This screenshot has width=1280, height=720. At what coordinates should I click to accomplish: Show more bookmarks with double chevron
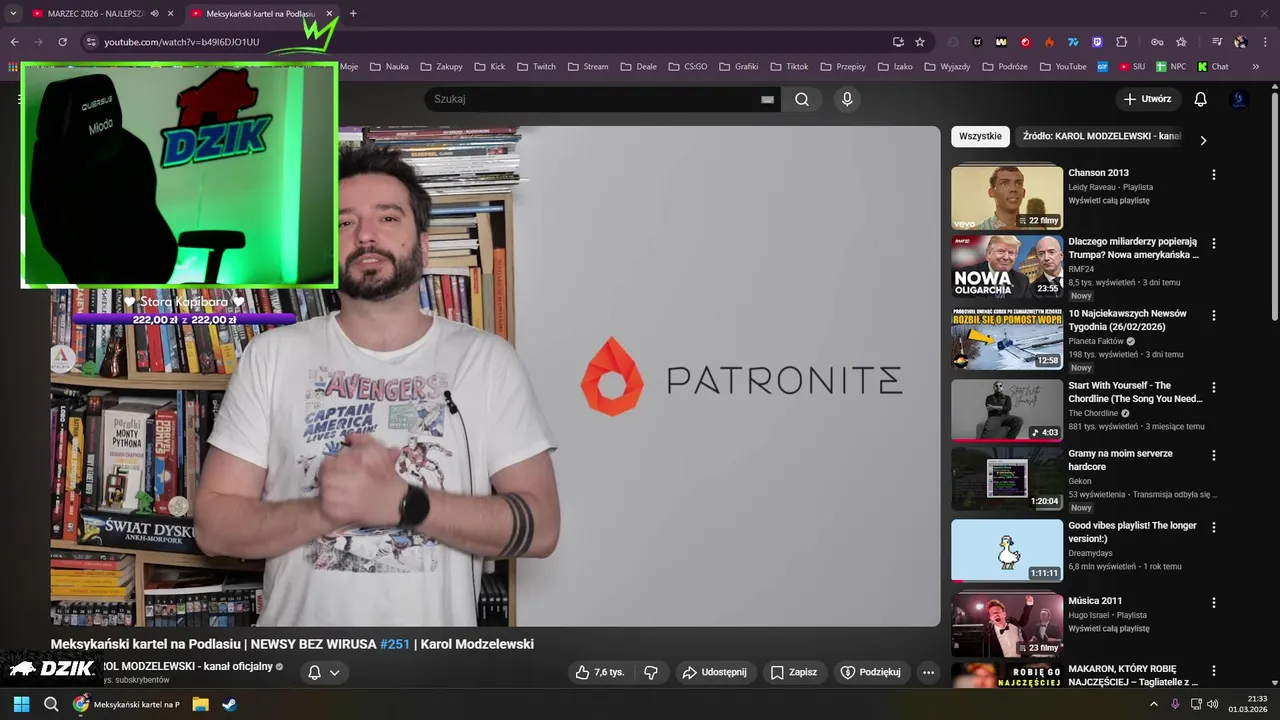(x=1256, y=67)
